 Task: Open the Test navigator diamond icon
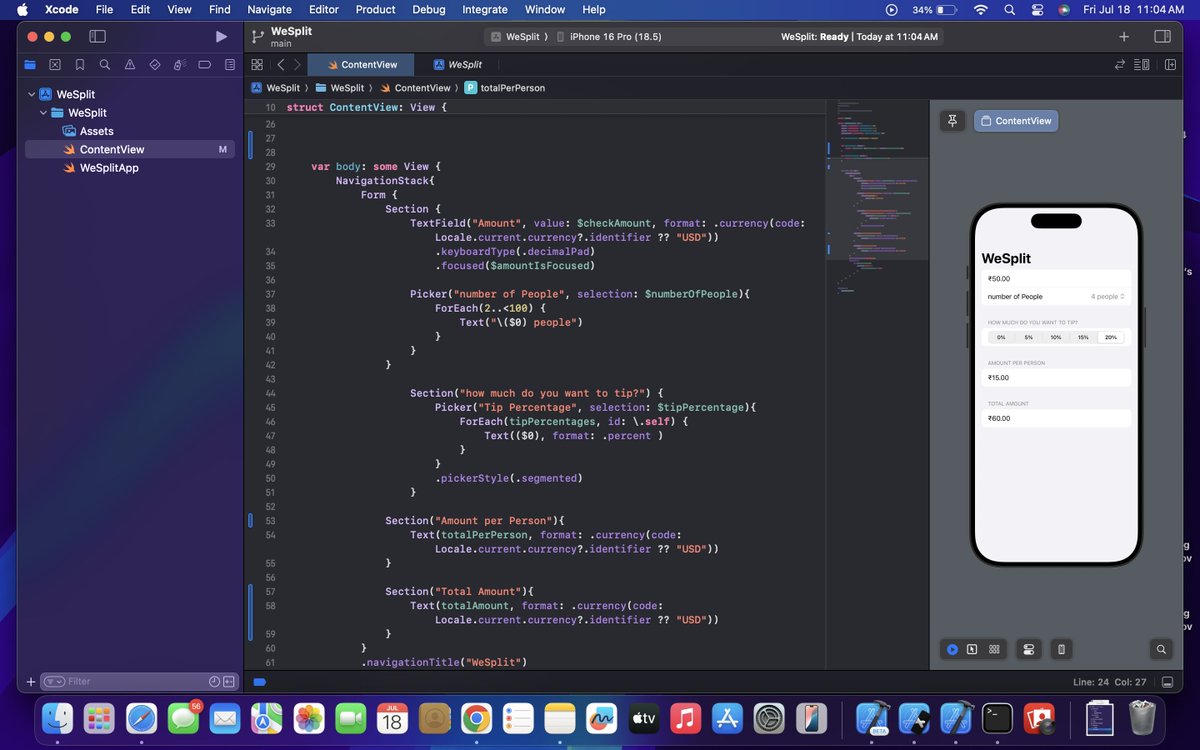(x=155, y=65)
